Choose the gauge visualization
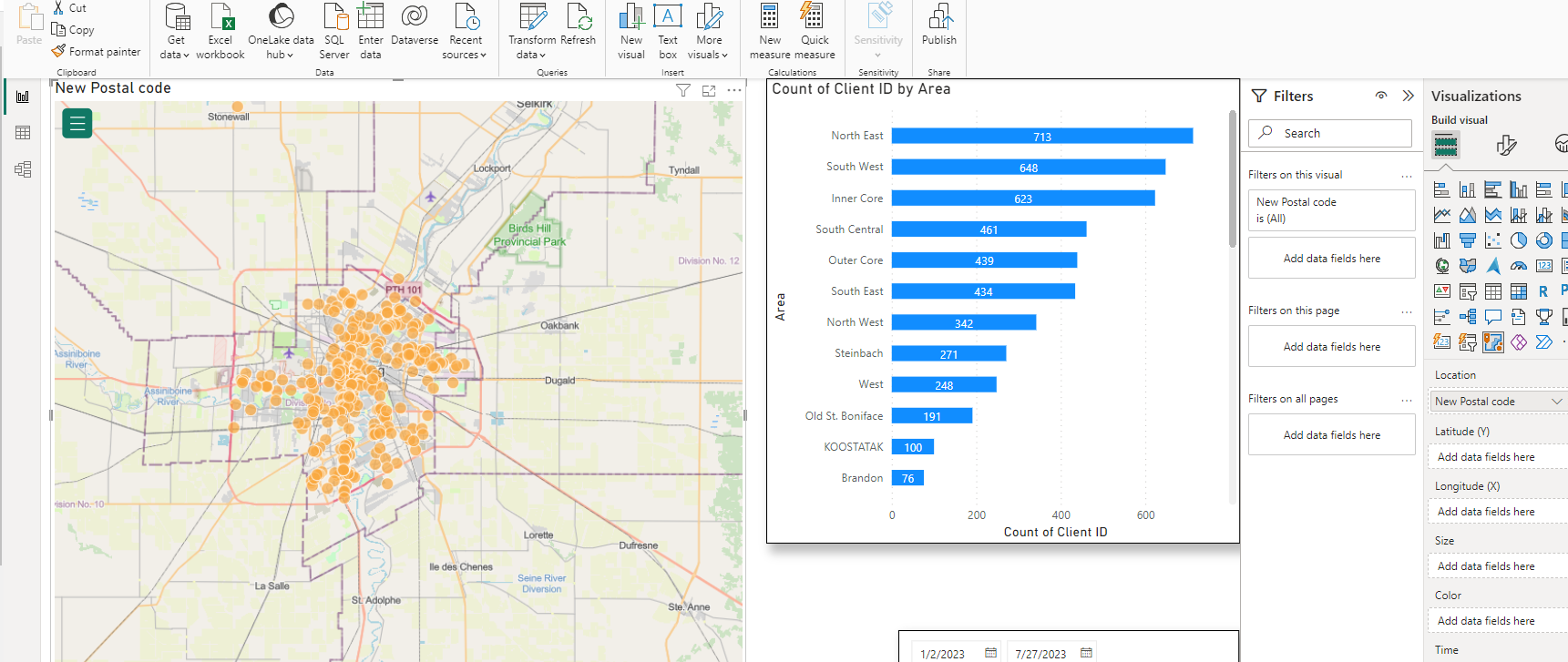Image resolution: width=1568 pixels, height=662 pixels. pos(1519,266)
